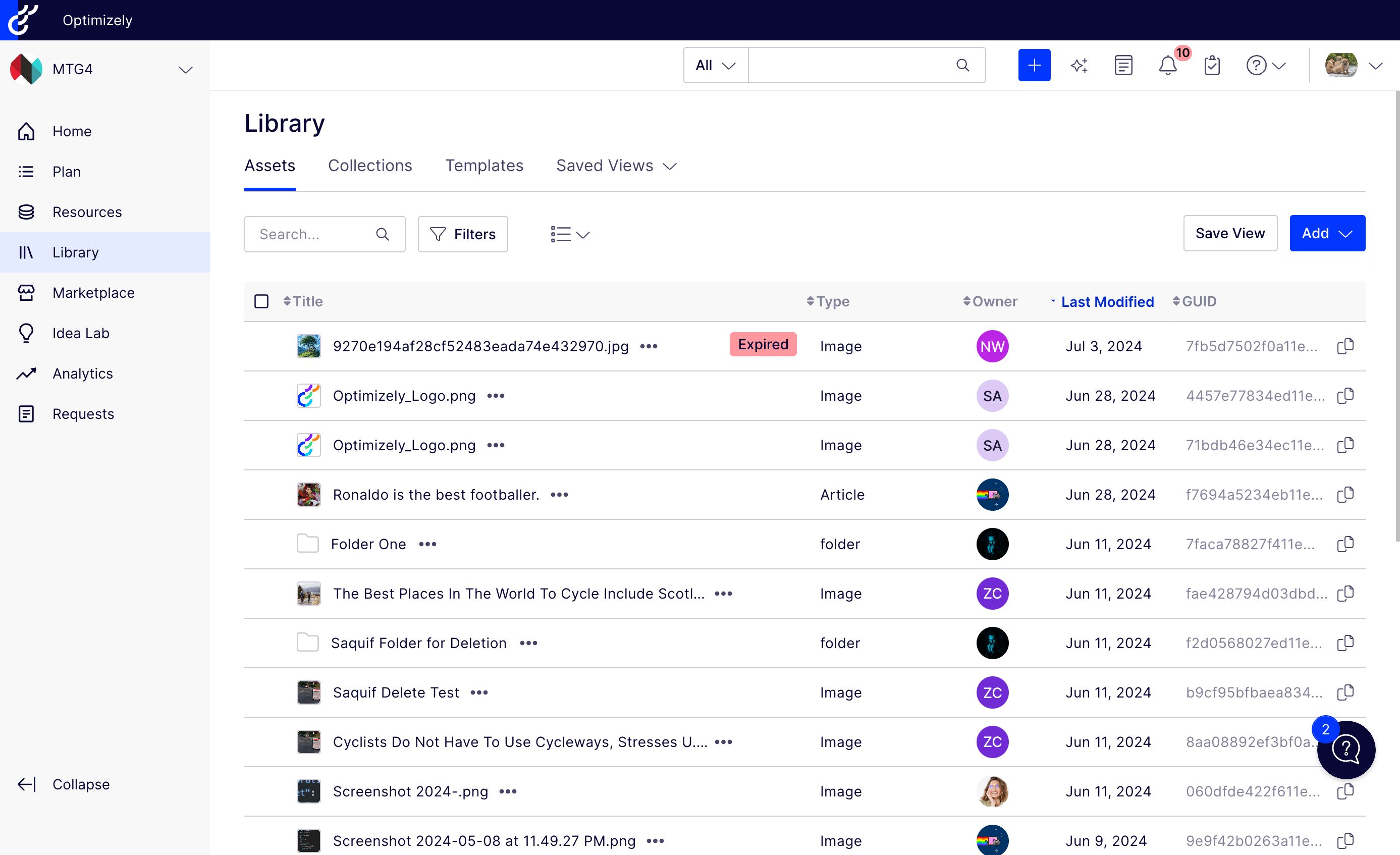
Task: Click the user profile avatar icon
Action: point(1341,64)
